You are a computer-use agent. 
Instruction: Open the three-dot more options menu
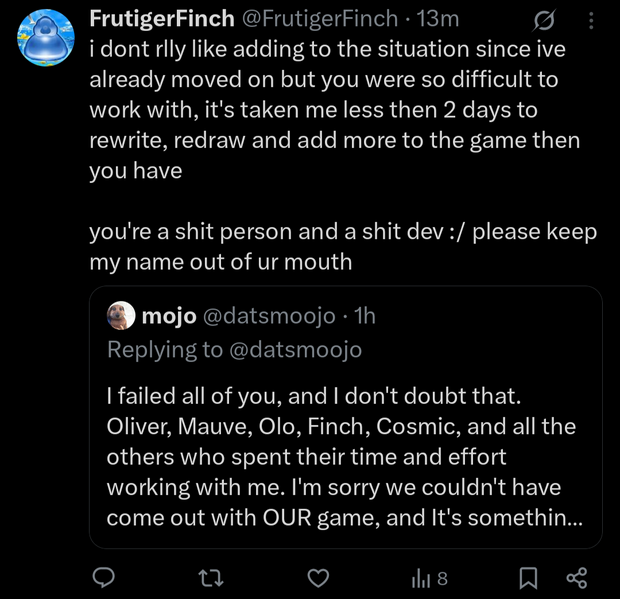click(x=589, y=20)
